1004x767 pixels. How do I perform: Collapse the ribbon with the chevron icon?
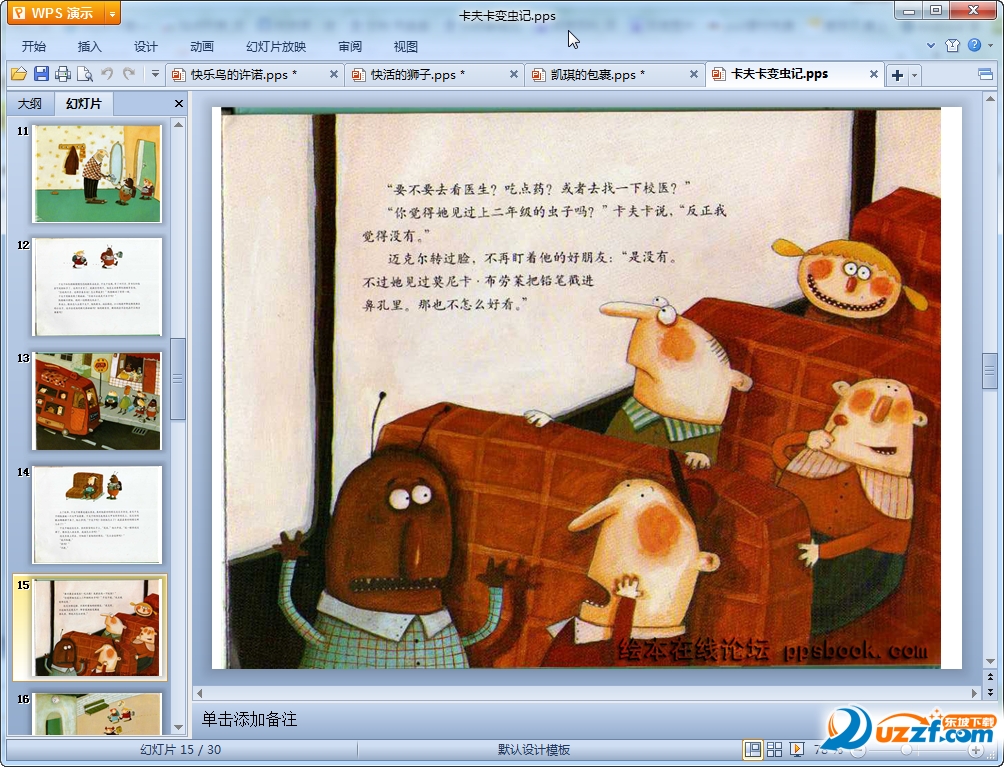point(931,45)
